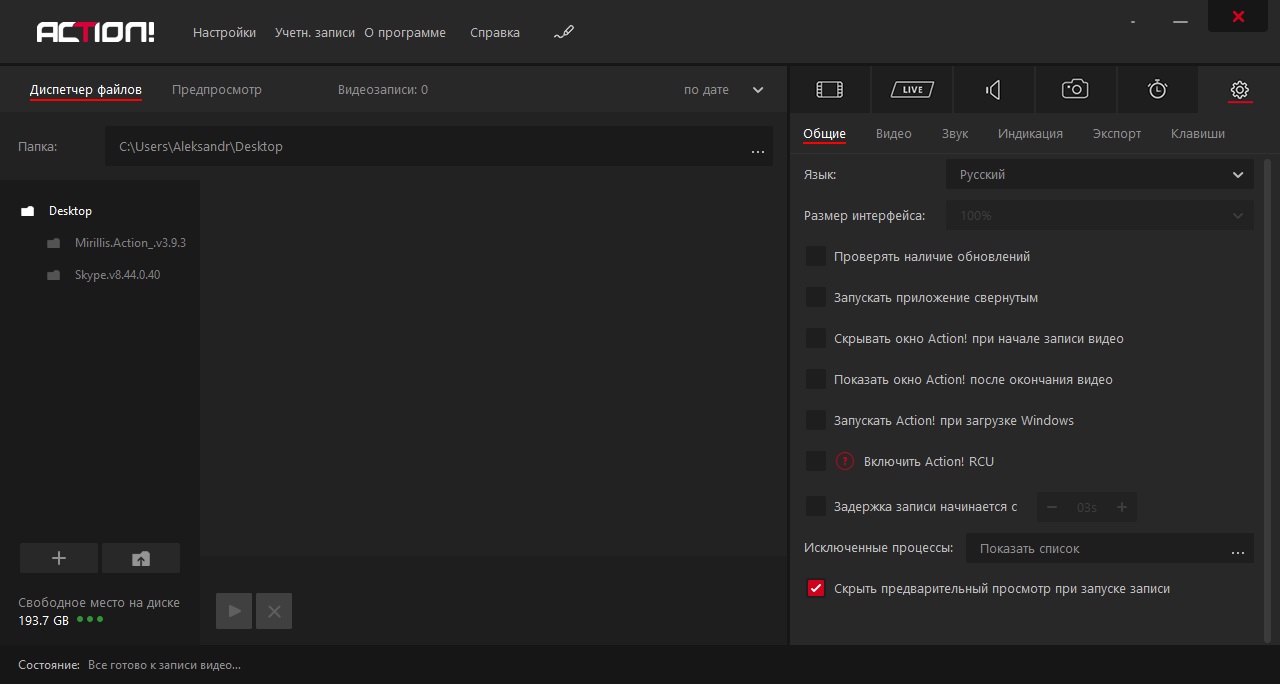Switch to the LIVE streaming mode icon
Screen dimensions: 1280x684
[912, 90]
